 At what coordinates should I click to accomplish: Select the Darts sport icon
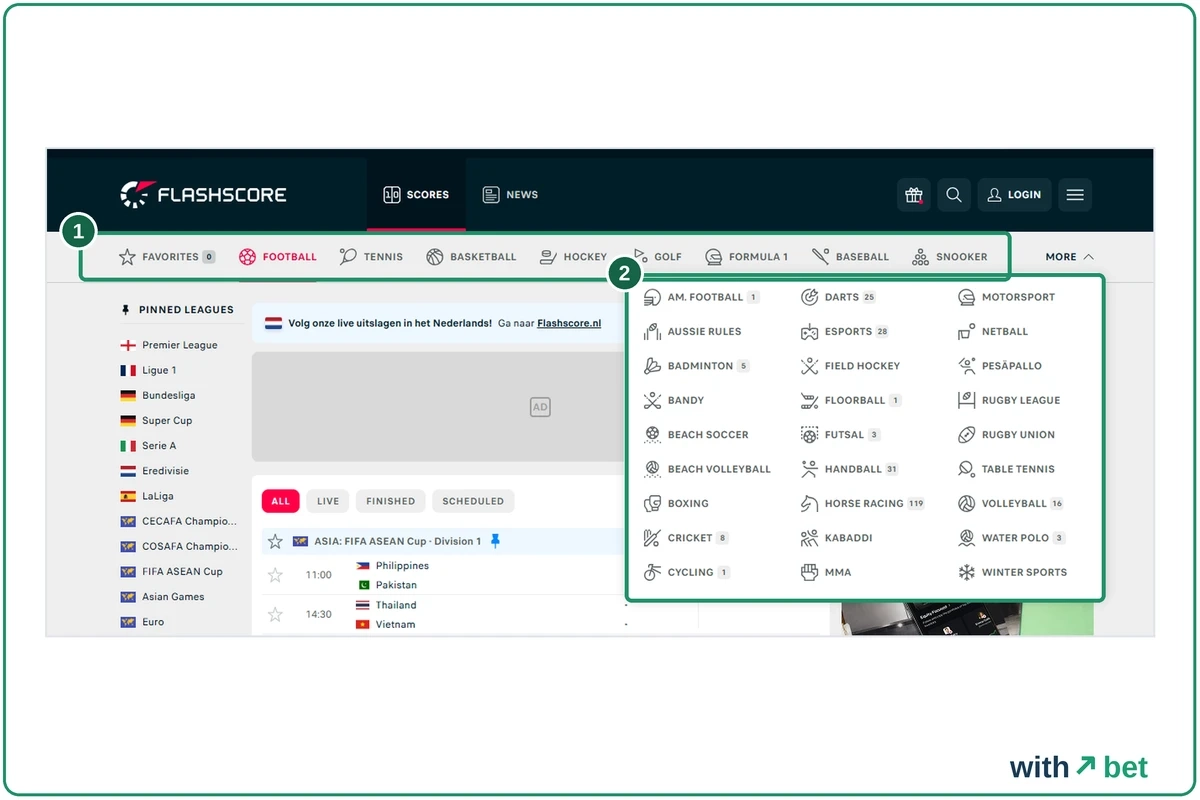point(809,297)
